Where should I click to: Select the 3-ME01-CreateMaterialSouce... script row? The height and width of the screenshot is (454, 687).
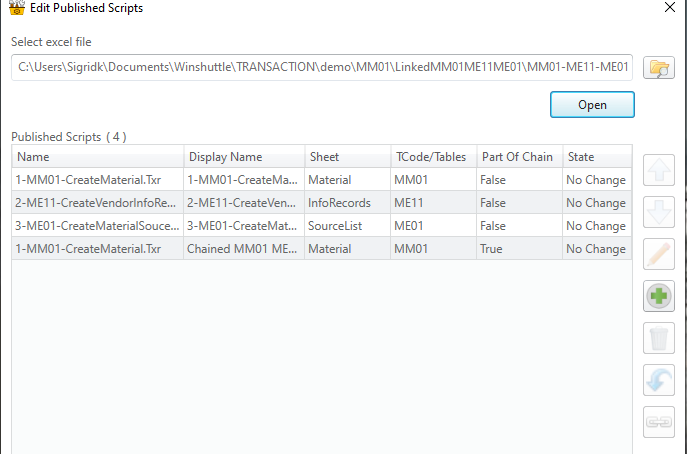click(97, 226)
